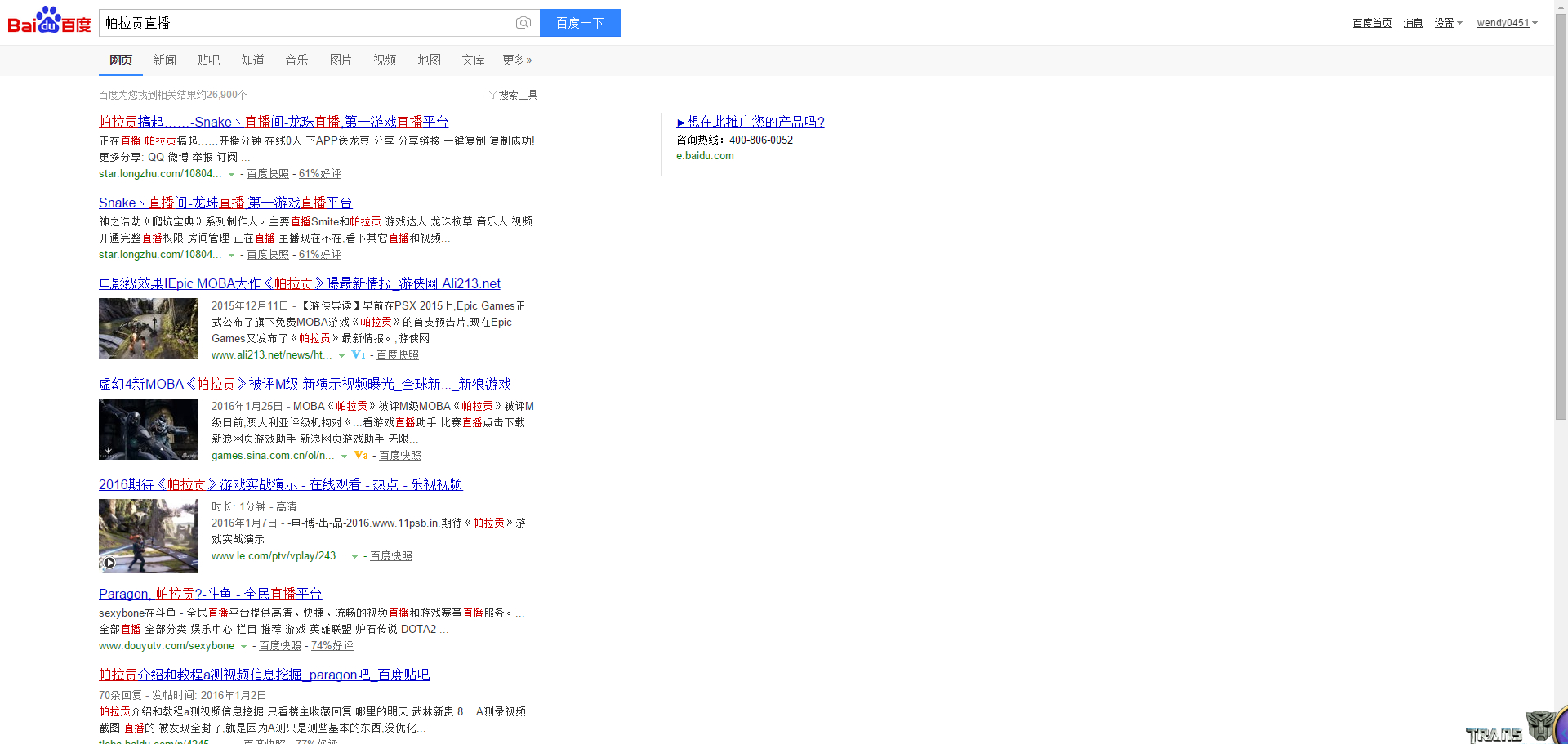Switch to the 贴吧 tab
This screenshot has height=744, width=1568.
tap(208, 60)
